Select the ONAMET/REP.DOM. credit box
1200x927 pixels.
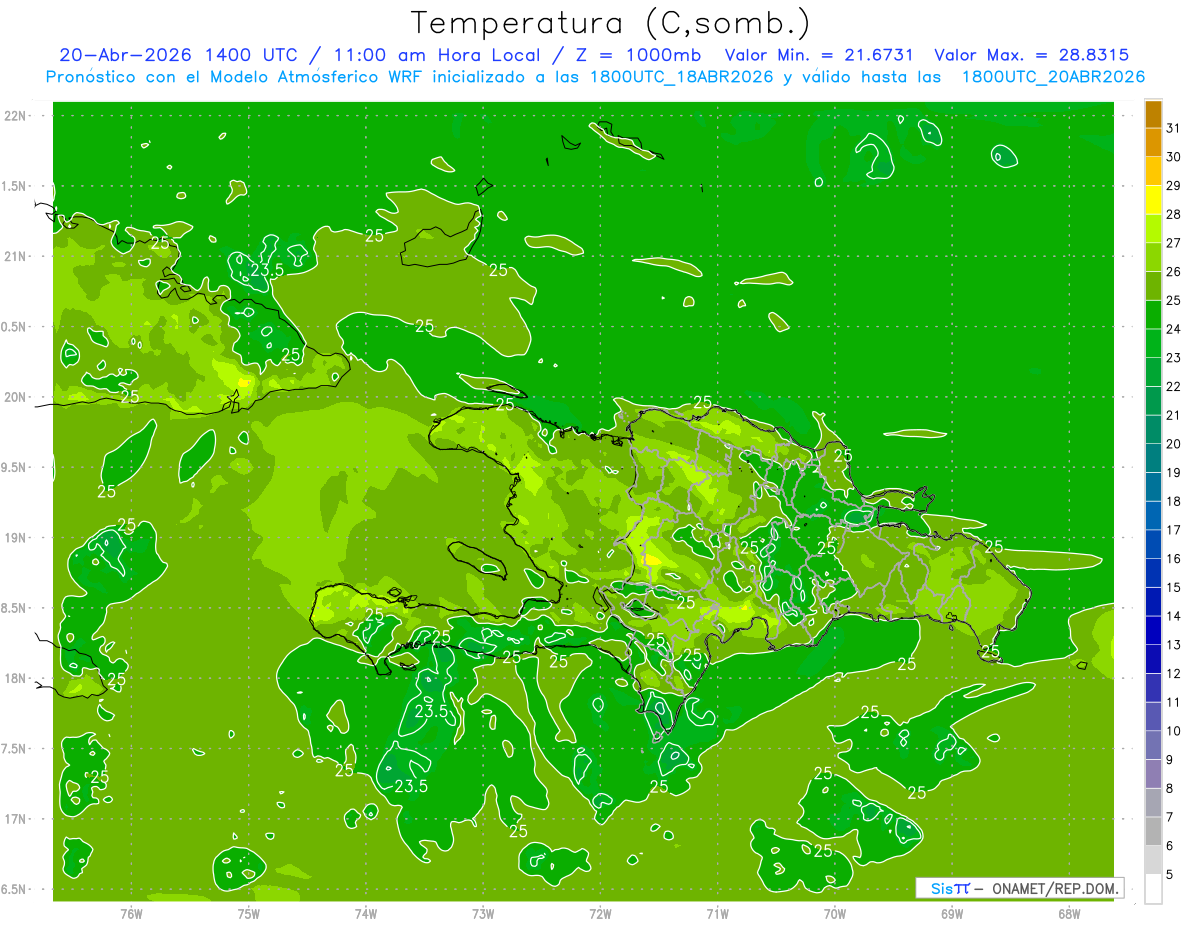pos(1019,888)
